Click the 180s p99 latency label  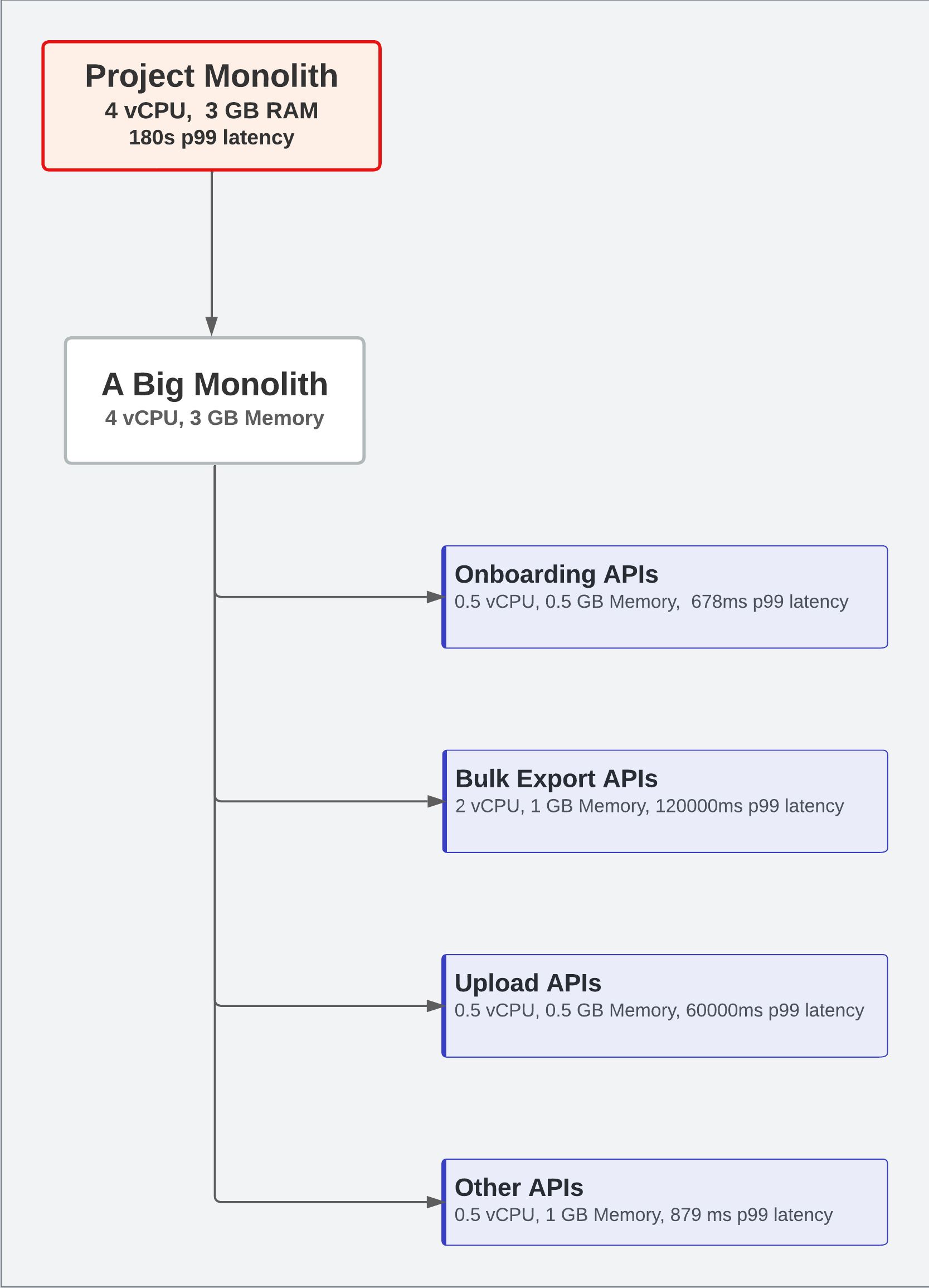(x=211, y=138)
